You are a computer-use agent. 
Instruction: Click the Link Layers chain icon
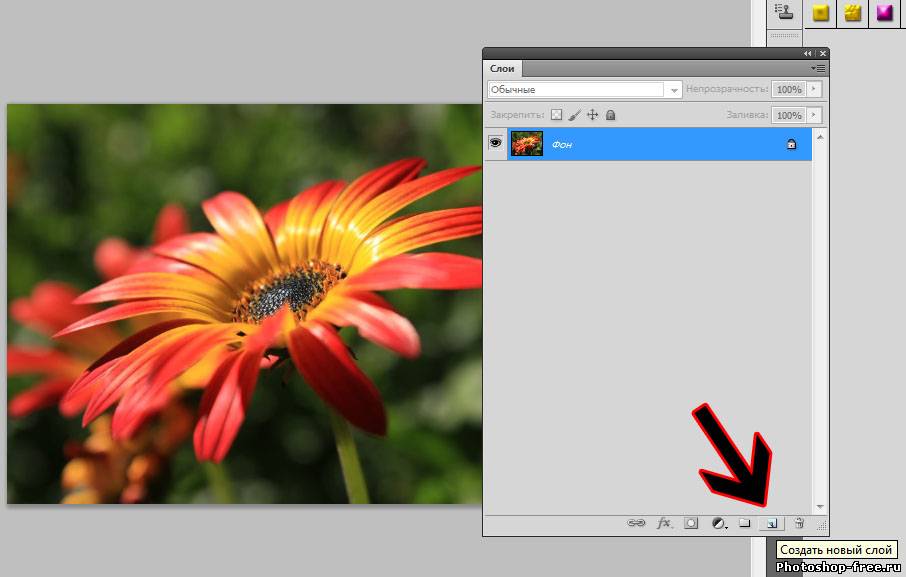coord(636,523)
